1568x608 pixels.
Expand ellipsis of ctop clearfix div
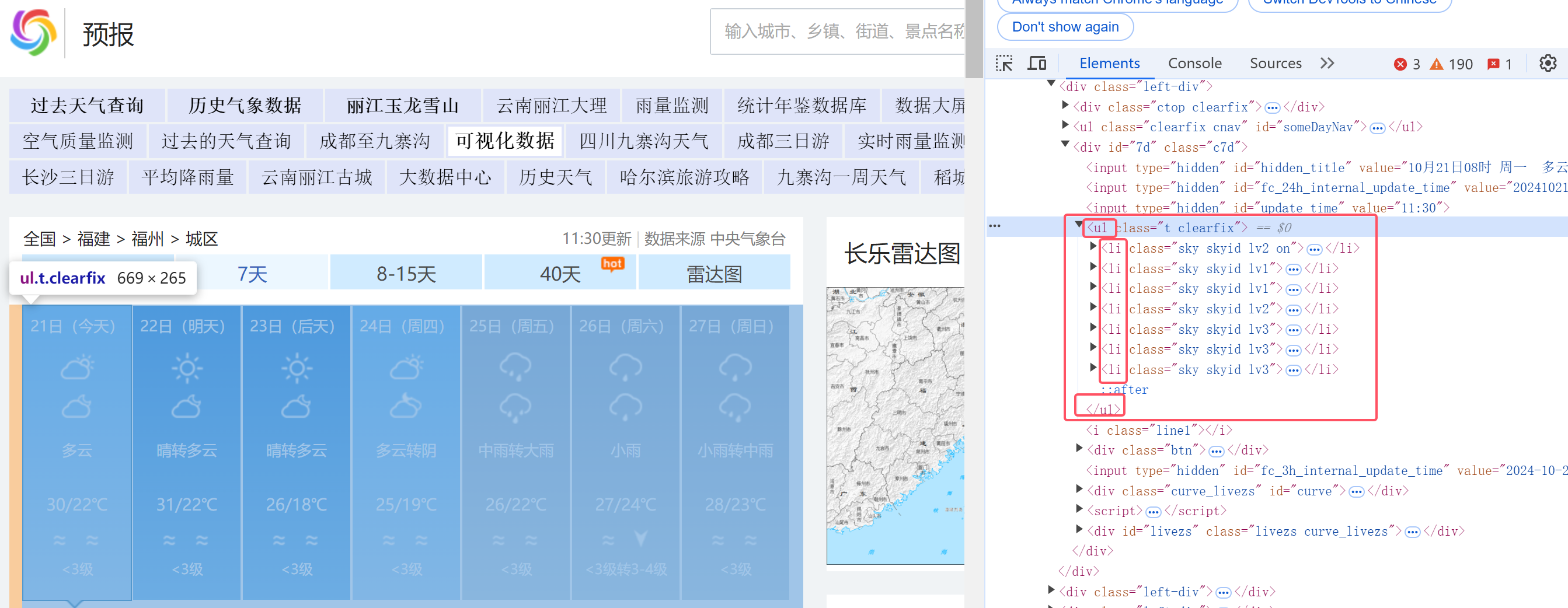(x=1272, y=108)
